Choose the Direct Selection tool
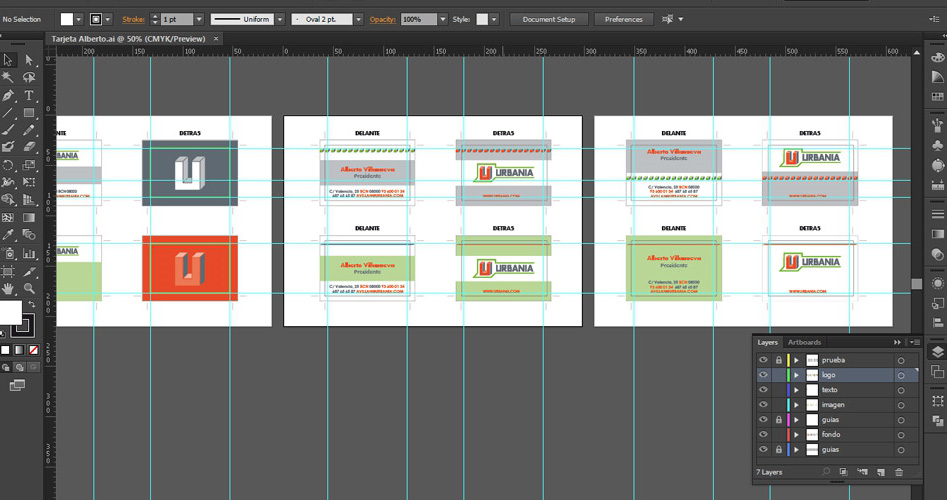The image size is (947, 500). point(29,60)
